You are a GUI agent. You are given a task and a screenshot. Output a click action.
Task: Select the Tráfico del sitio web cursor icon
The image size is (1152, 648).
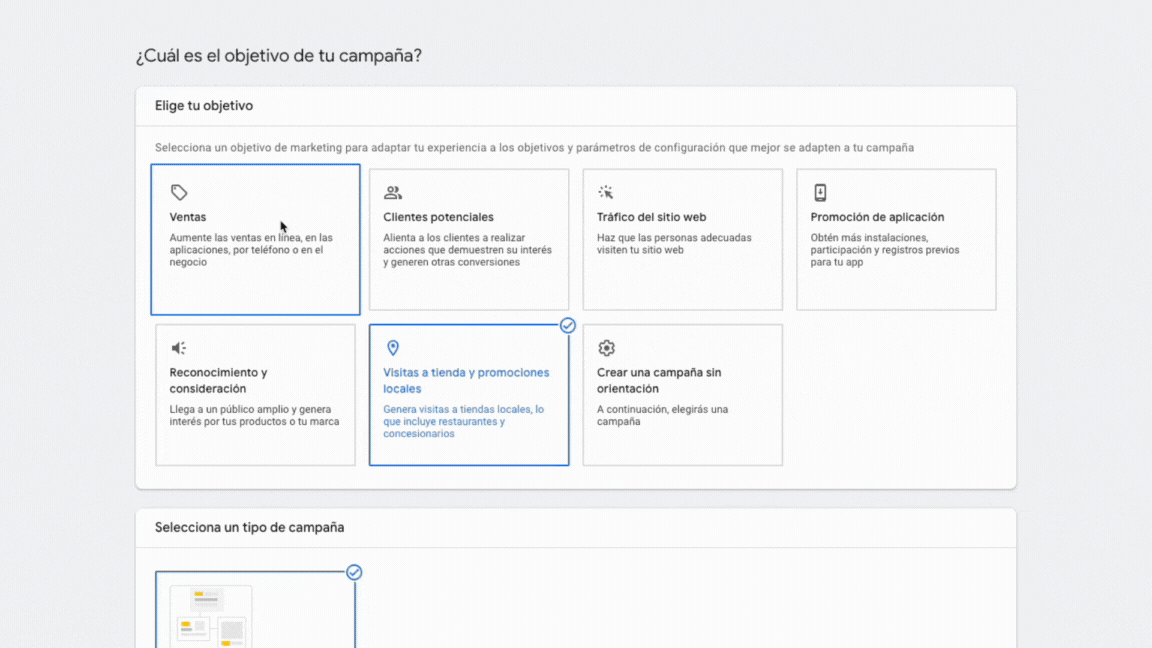pyautogui.click(x=606, y=191)
